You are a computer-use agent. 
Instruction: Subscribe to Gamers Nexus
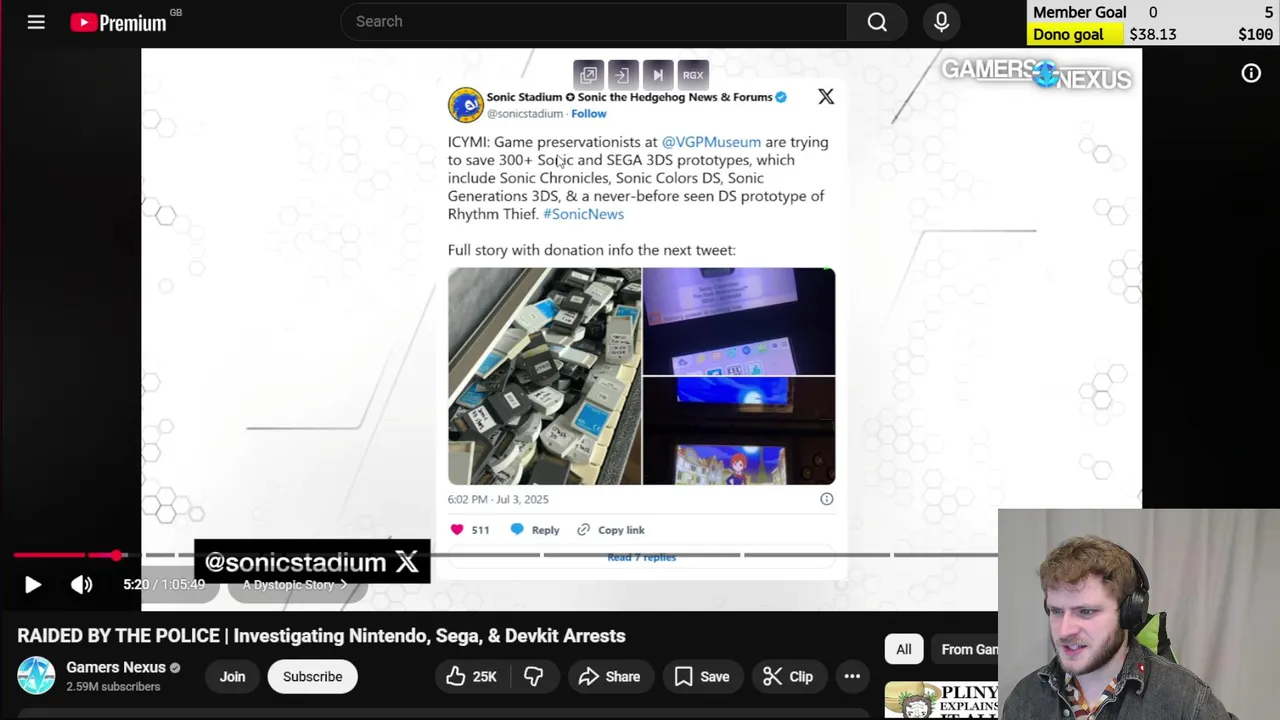coord(312,677)
